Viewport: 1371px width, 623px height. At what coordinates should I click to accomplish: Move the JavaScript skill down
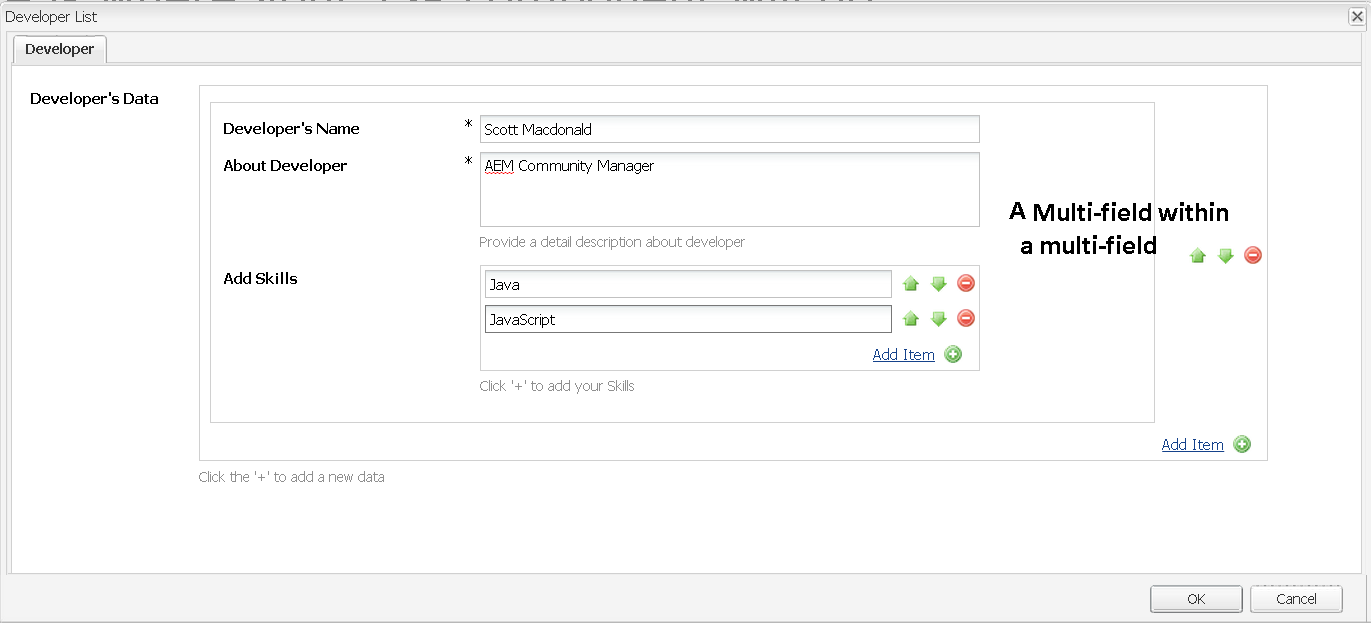coord(938,319)
